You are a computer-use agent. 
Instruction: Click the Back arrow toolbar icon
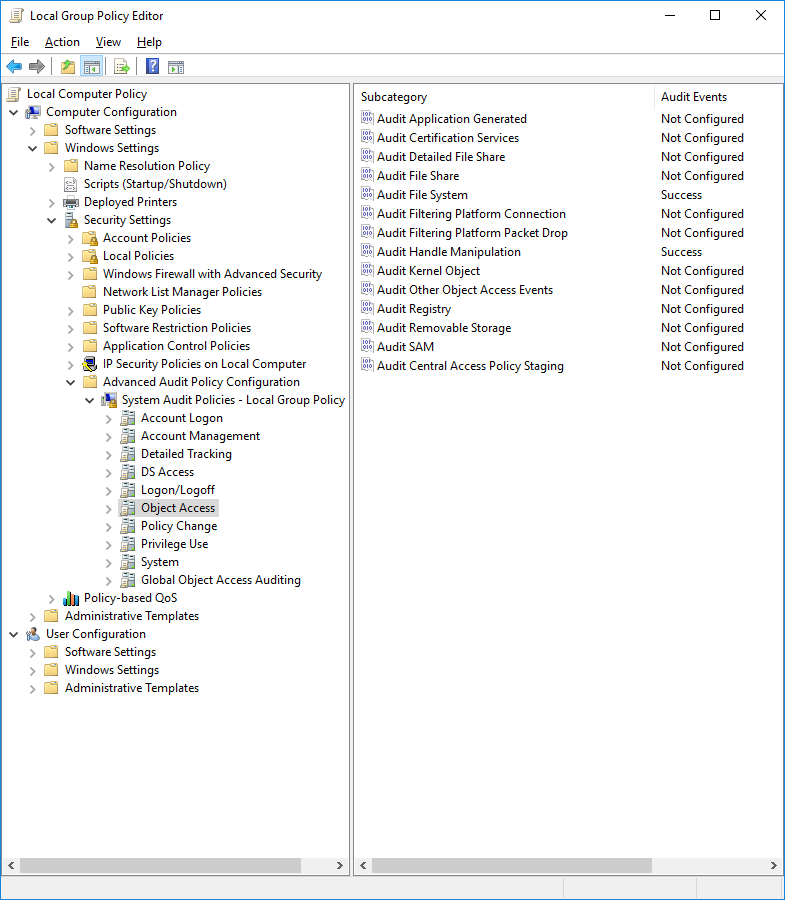[x=14, y=67]
